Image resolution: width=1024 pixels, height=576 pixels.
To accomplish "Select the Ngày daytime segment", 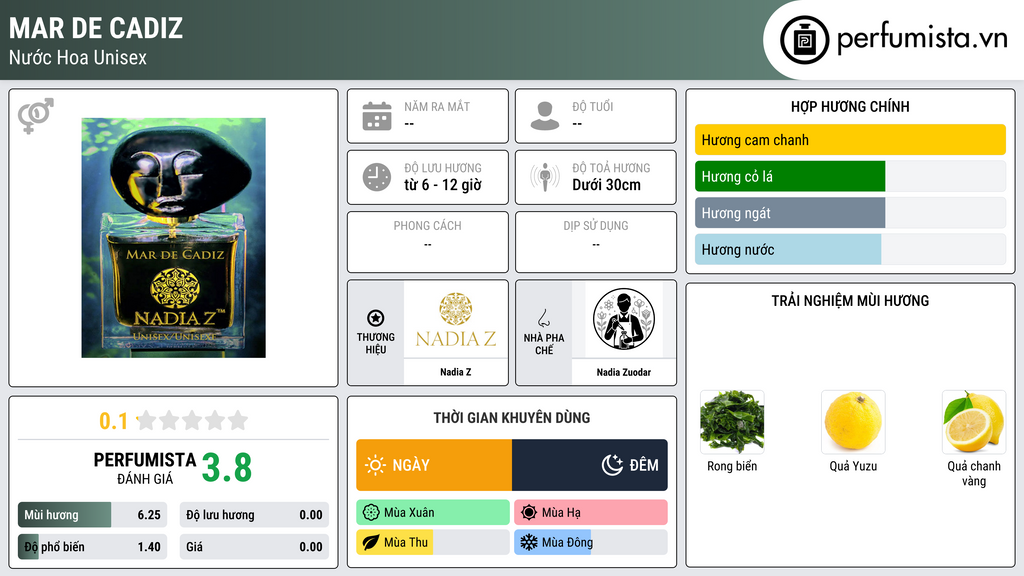I will pos(434,465).
